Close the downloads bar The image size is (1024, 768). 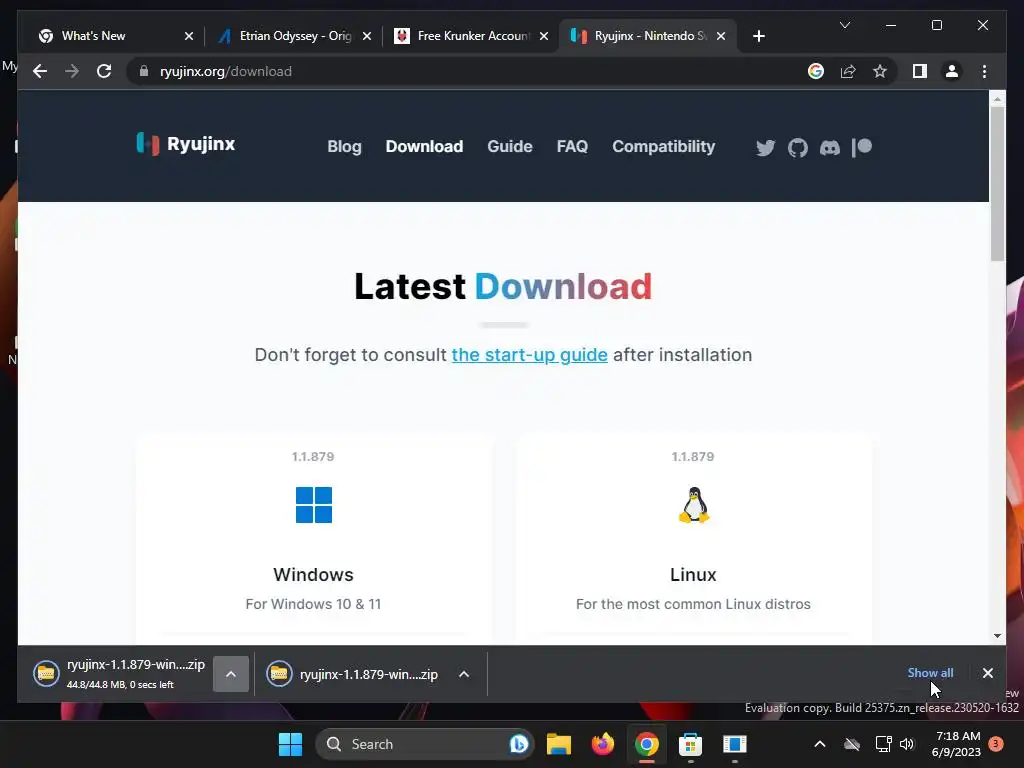(x=987, y=673)
